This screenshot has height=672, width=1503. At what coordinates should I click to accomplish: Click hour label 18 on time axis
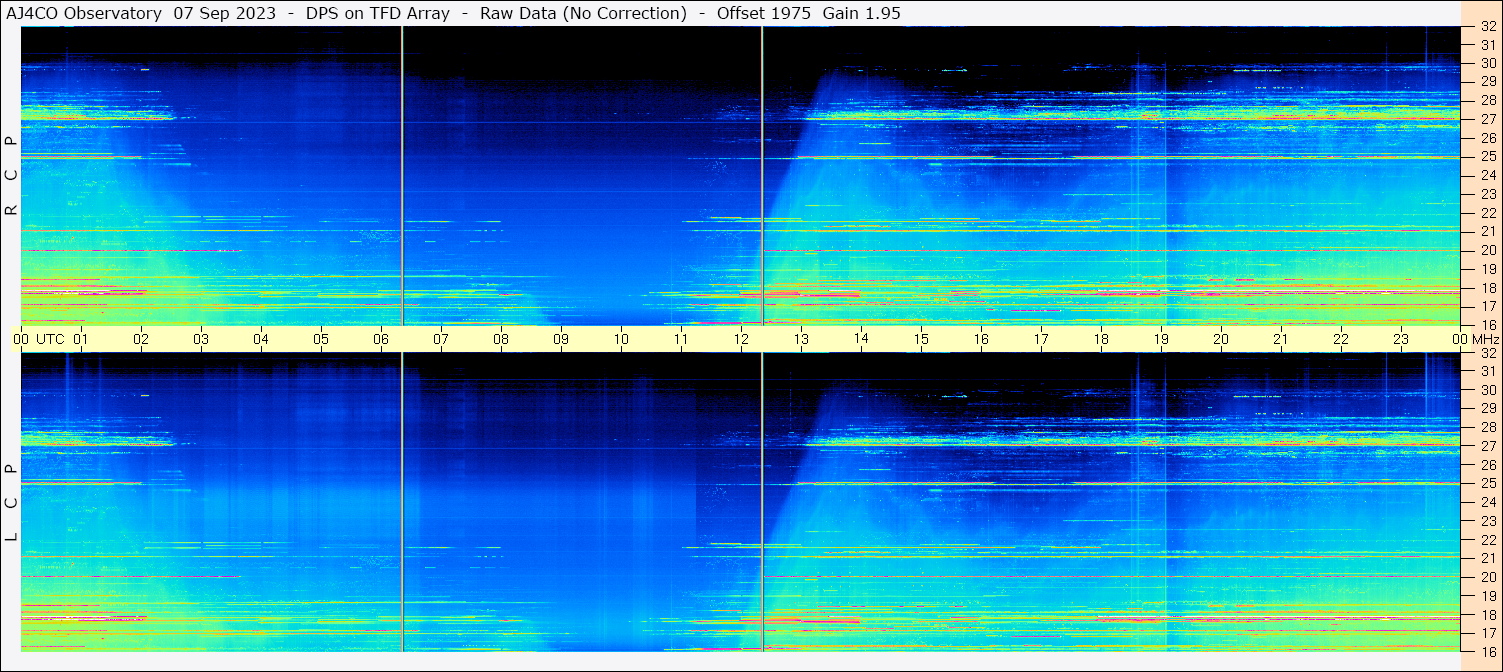1101,339
